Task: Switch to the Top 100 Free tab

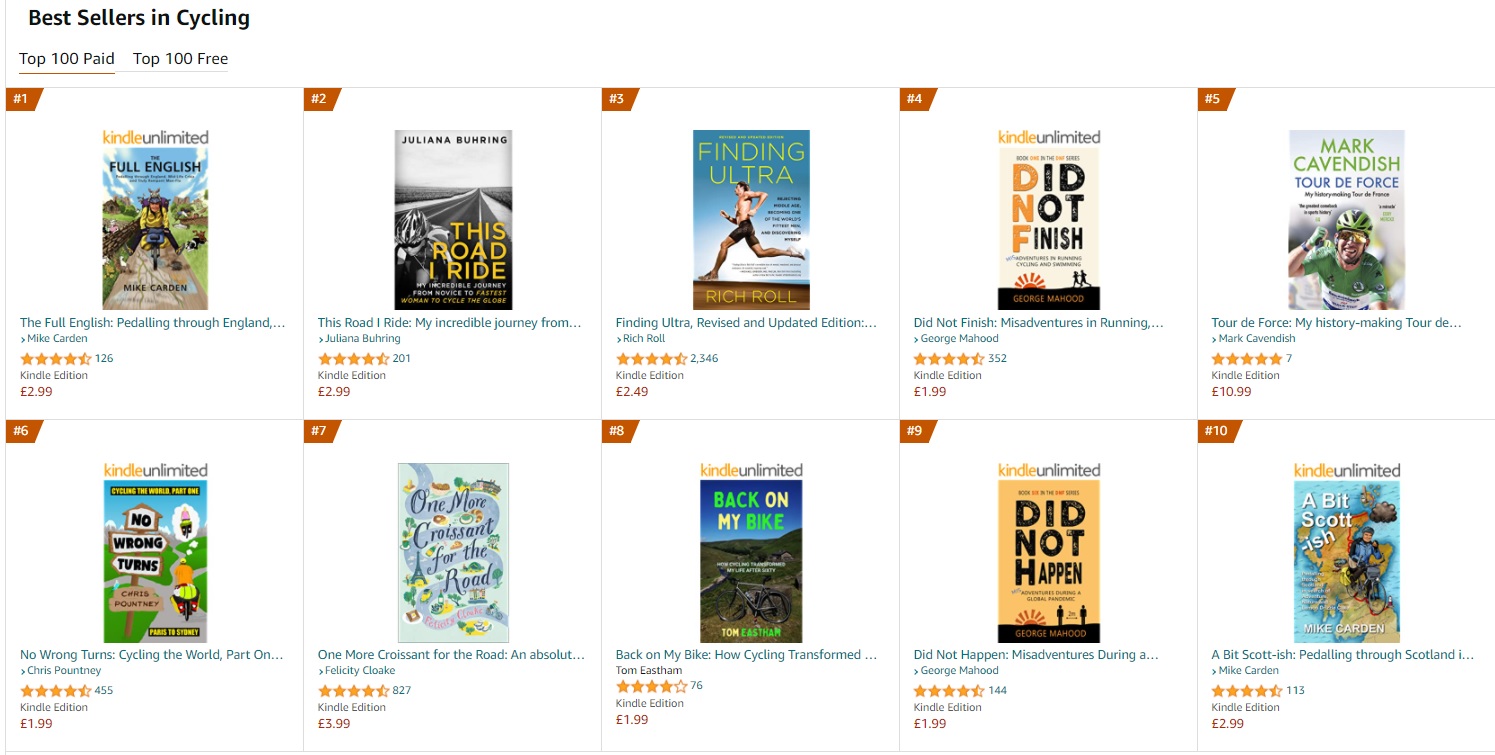Action: [x=178, y=59]
